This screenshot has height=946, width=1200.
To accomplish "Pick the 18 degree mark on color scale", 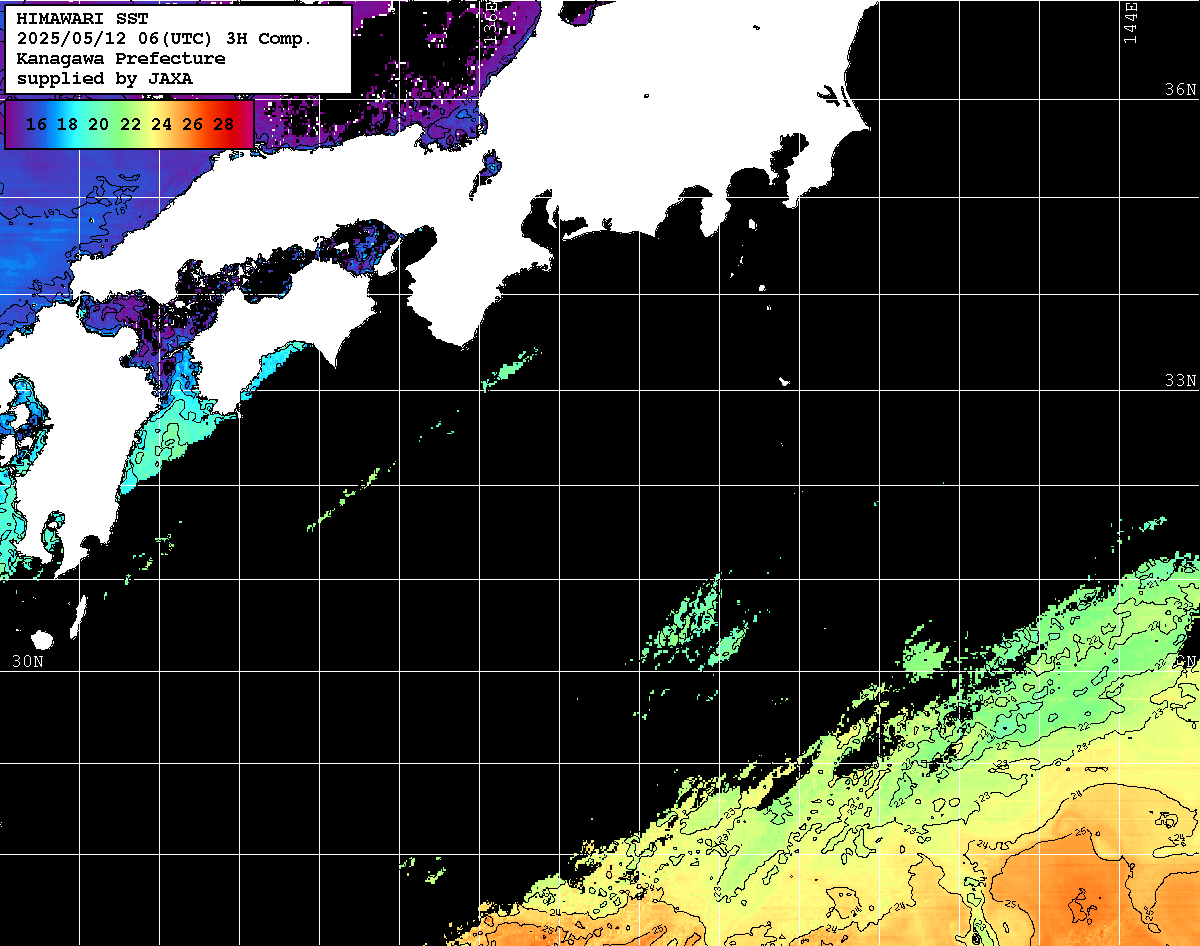I will (x=67, y=124).
